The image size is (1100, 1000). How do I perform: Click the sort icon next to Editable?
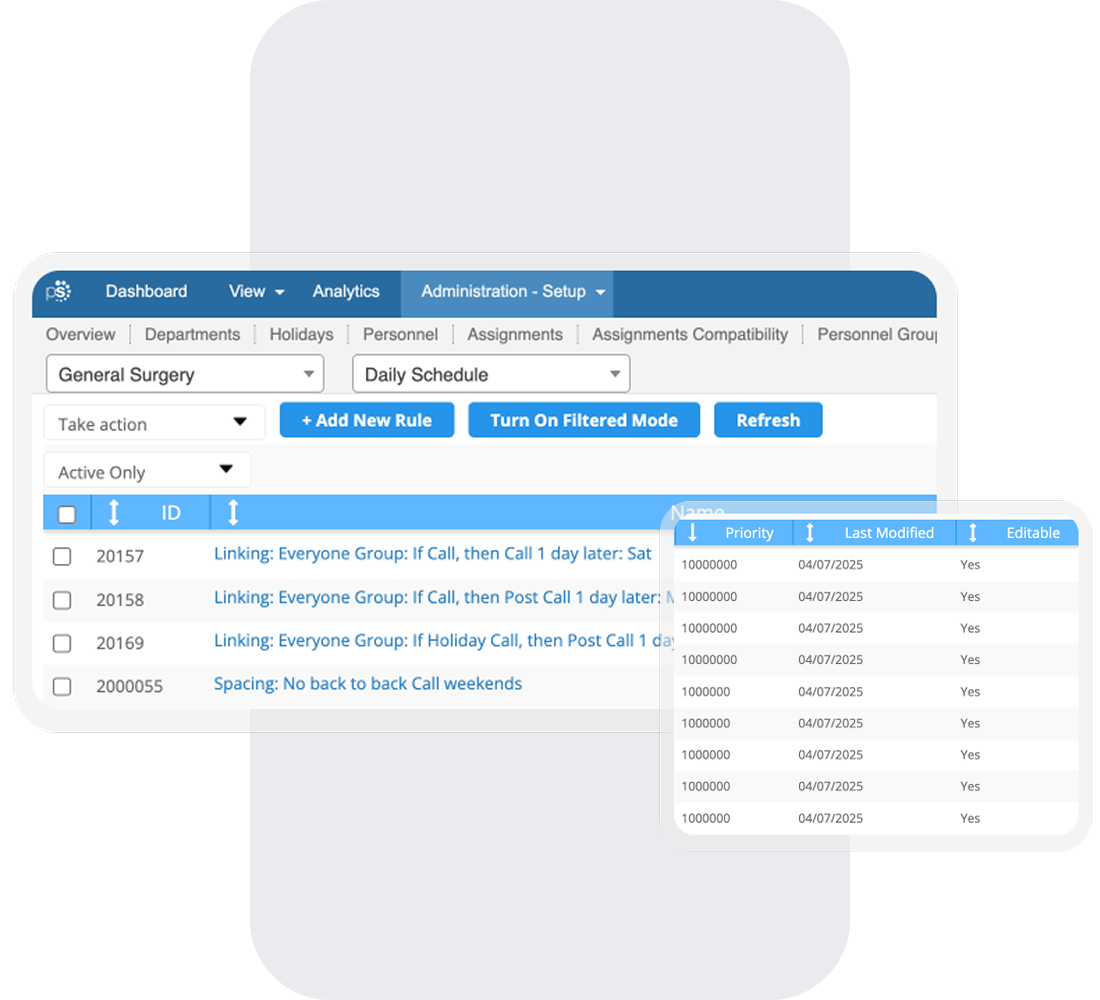coord(972,533)
